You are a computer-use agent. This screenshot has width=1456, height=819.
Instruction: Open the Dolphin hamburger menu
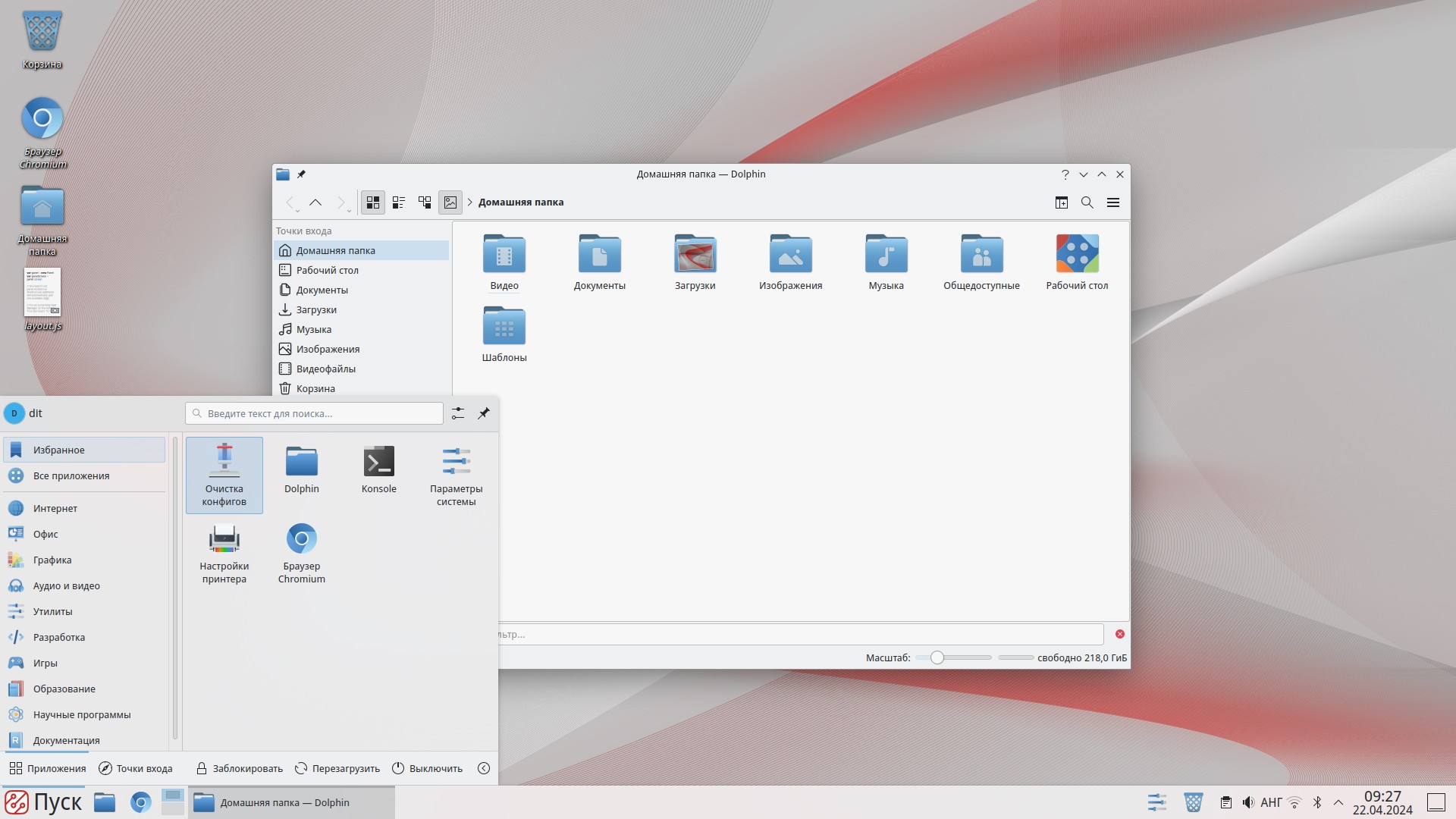[1114, 202]
